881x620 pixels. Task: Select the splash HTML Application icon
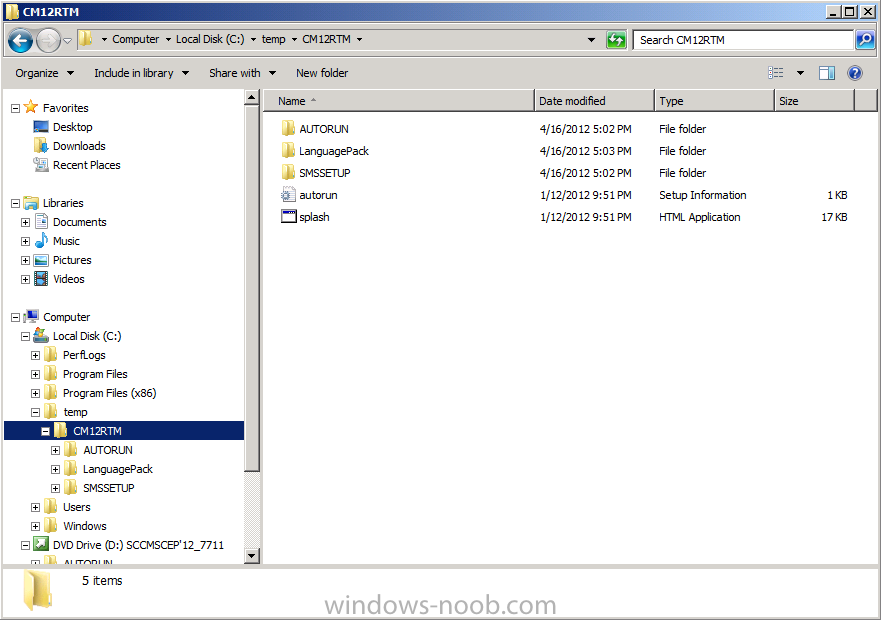click(288, 217)
